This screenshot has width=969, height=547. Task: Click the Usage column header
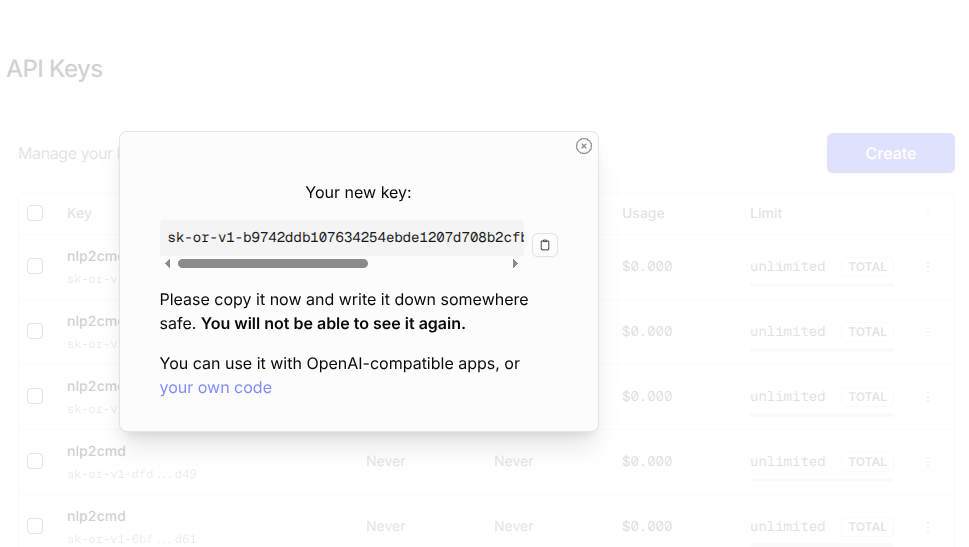[x=643, y=213]
